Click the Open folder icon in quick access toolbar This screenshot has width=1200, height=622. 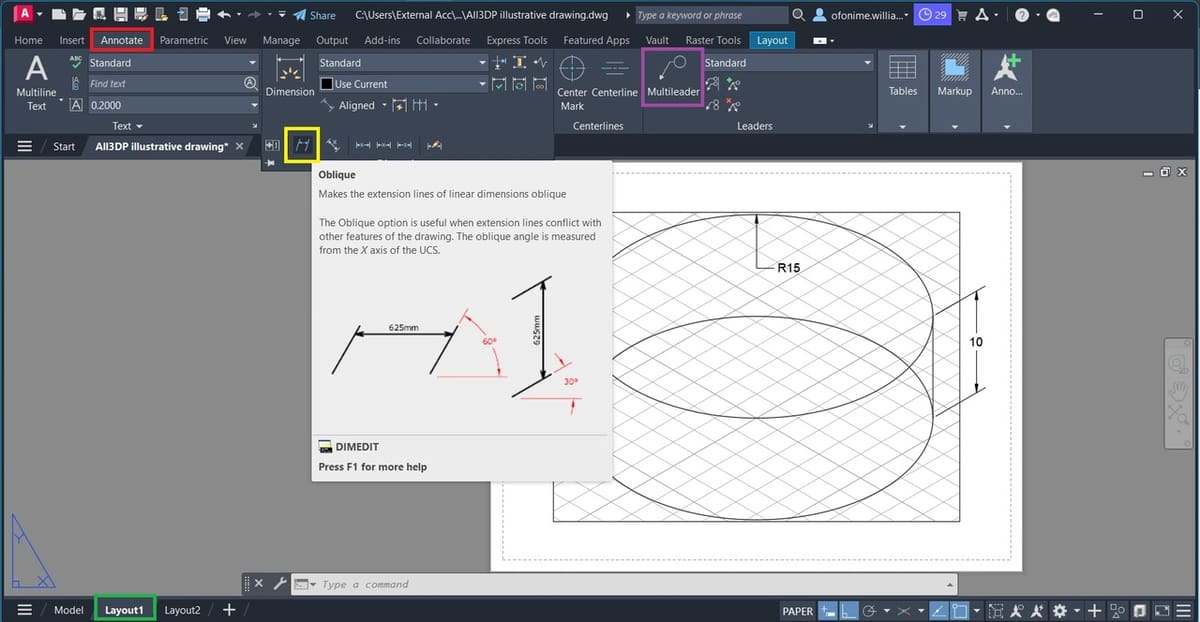pyautogui.click(x=78, y=15)
